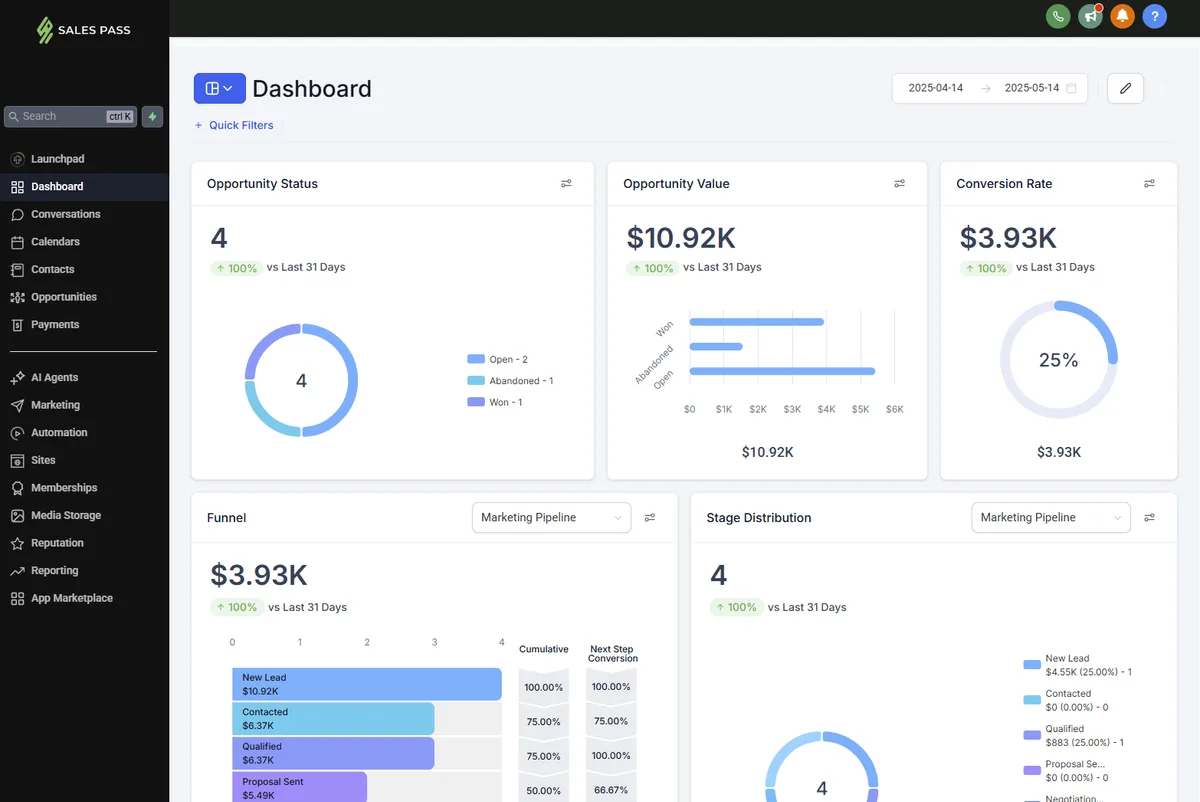Click the Contacts sidebar icon
Screen dimensions: 1200x802
pyautogui.click(x=17, y=270)
